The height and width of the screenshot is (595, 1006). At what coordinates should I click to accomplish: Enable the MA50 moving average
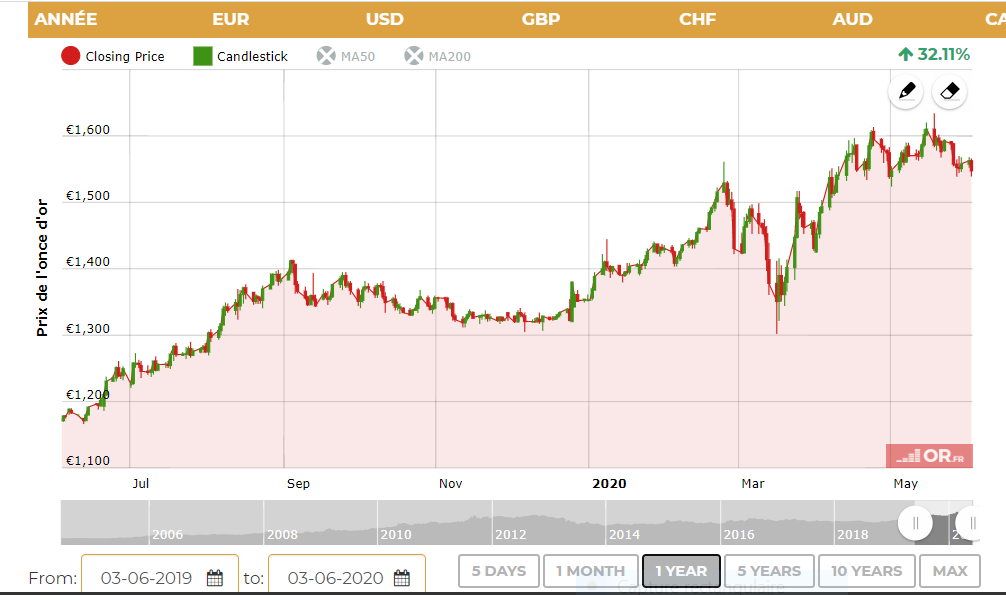click(x=346, y=56)
